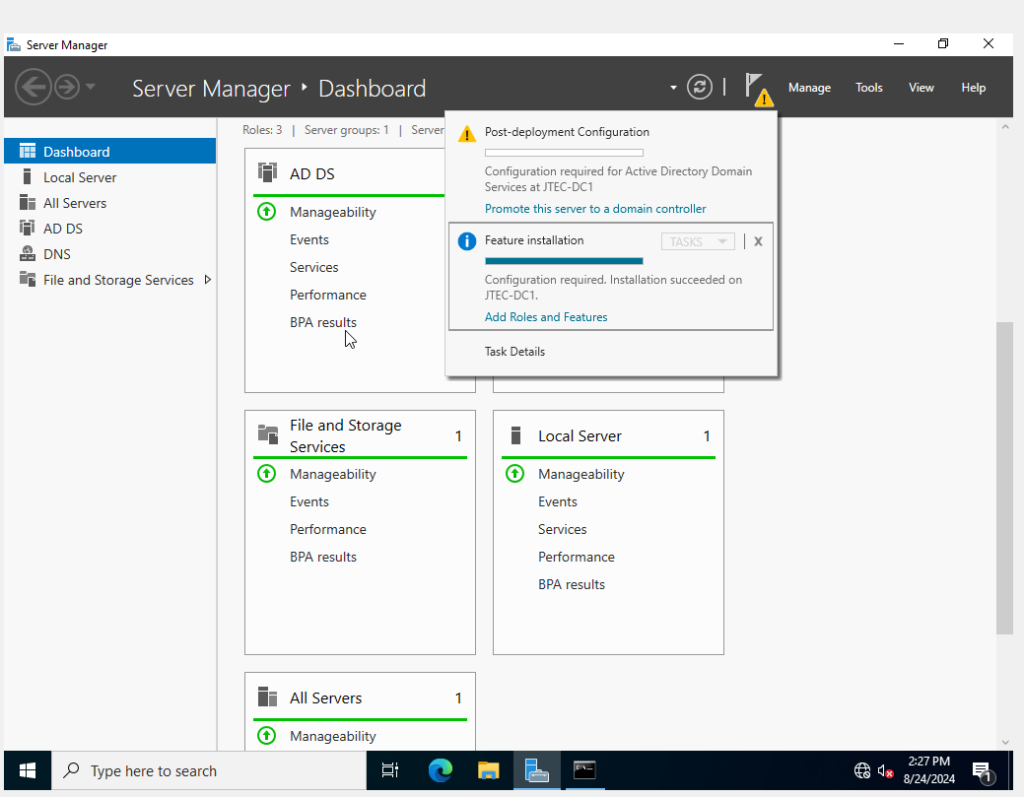Click "Roles: 3" in the dashboard summary
Image resolution: width=1024 pixels, height=797 pixels.
(x=262, y=130)
